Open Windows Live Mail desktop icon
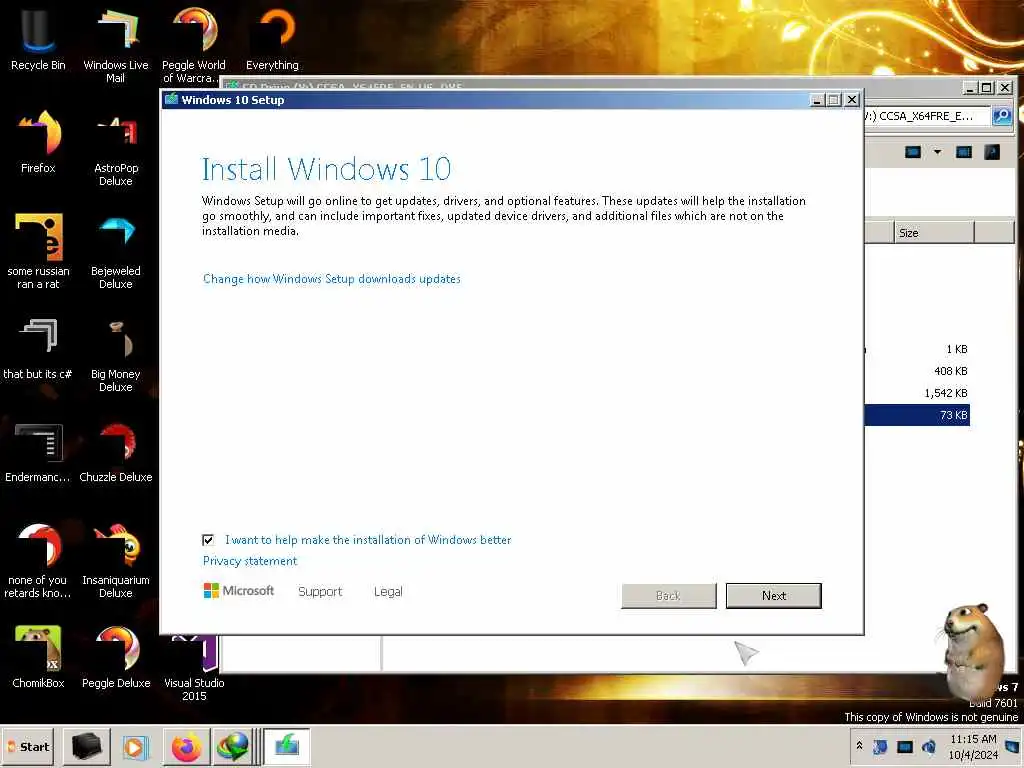Screen dimensions: 1024x768 116,44
